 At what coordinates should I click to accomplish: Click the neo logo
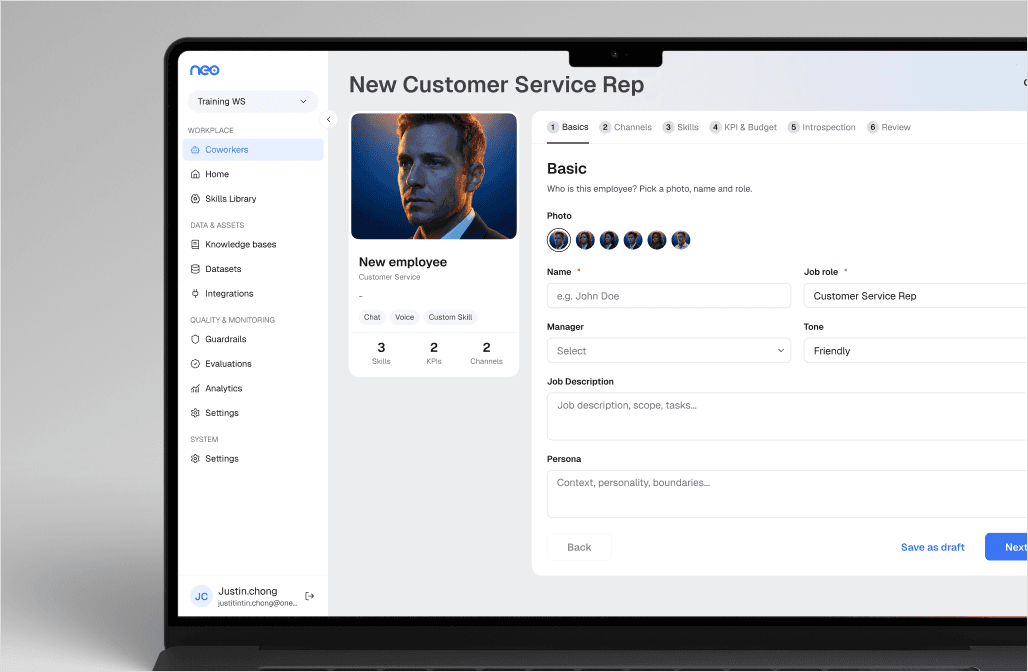click(x=205, y=70)
